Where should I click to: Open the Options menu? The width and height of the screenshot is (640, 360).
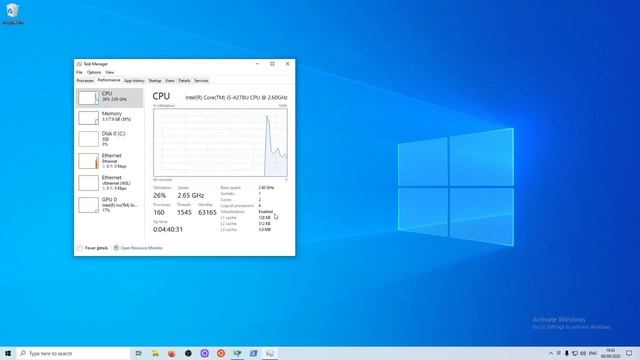tap(94, 72)
